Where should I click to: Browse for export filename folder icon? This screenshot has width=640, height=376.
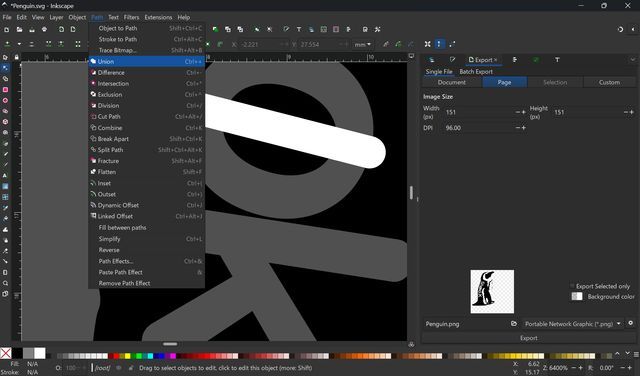(514, 324)
